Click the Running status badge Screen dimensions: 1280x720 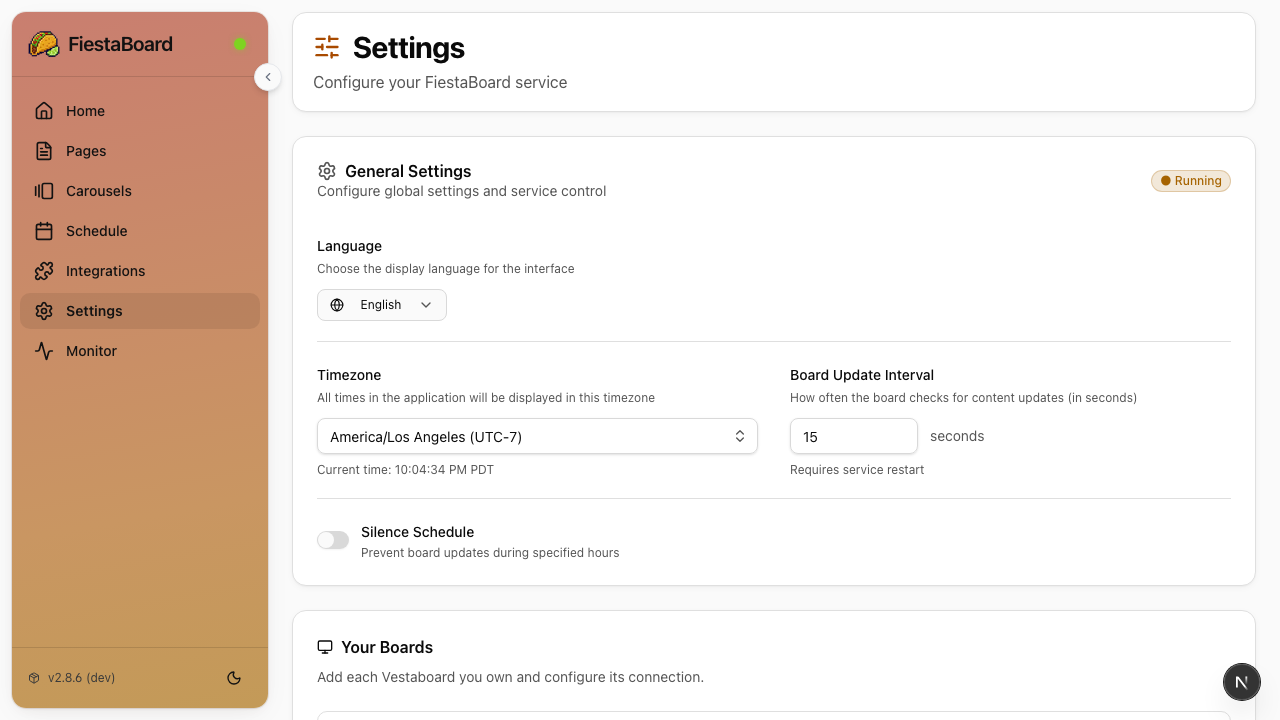tap(1190, 181)
